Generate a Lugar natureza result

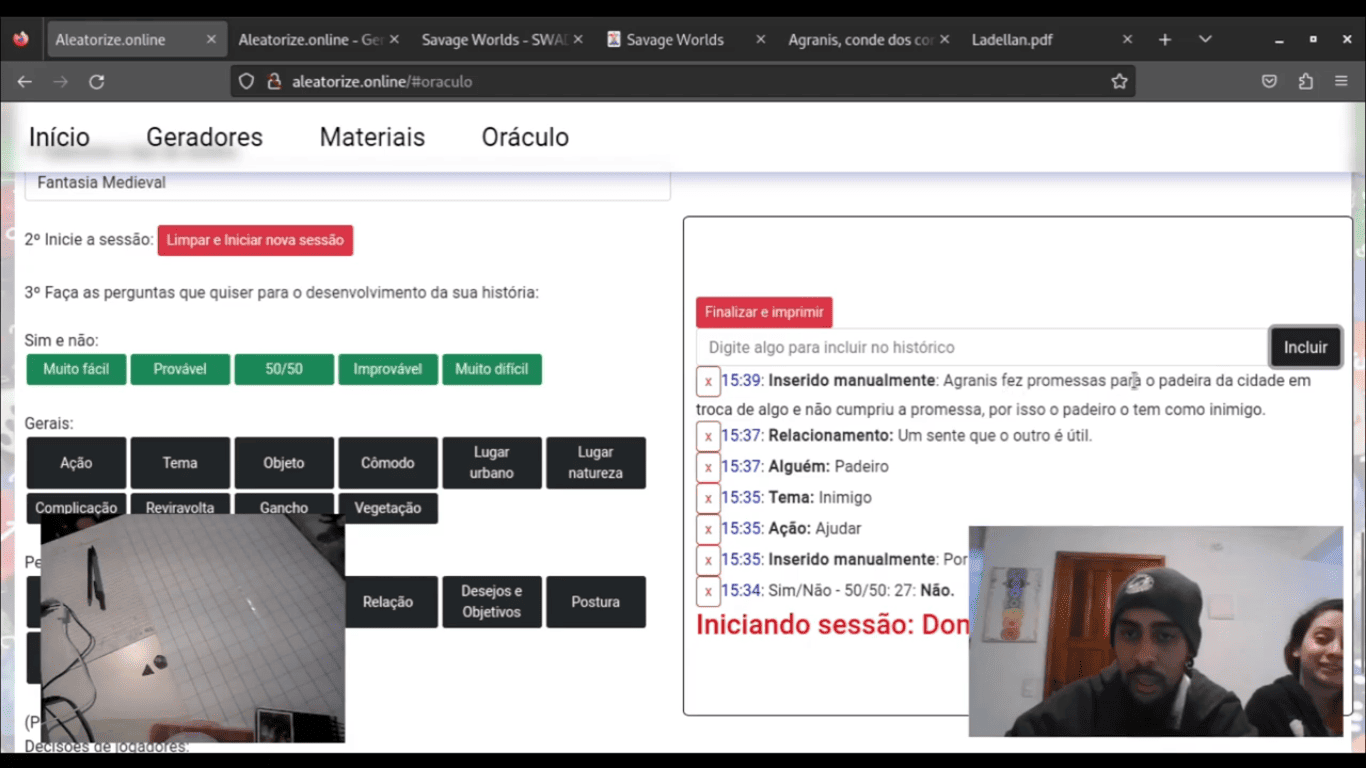596,463
